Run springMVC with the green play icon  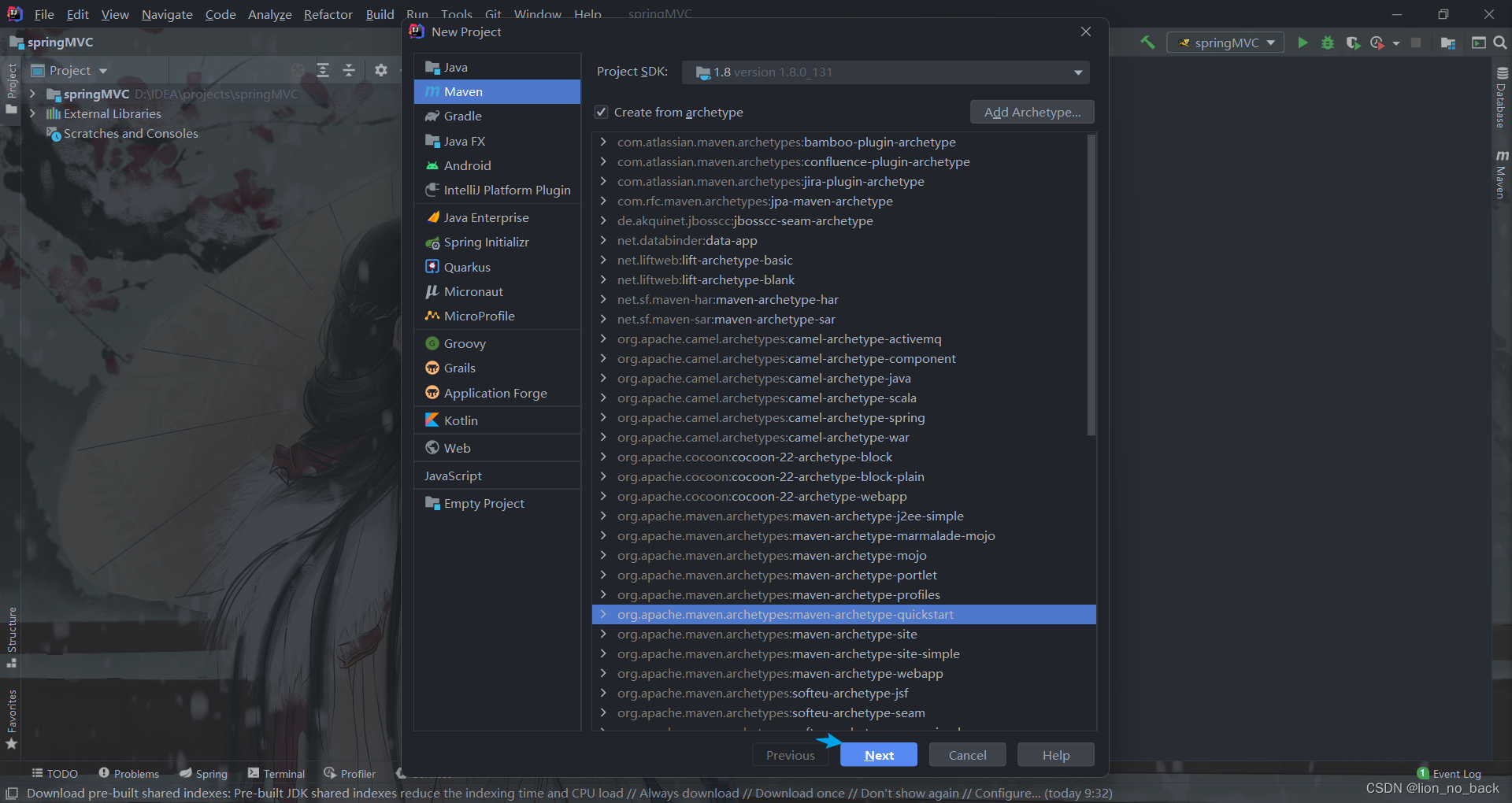click(1303, 43)
